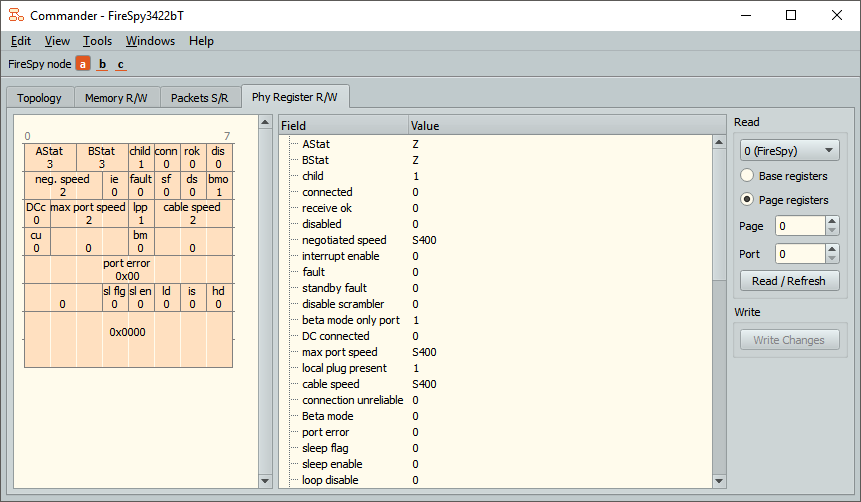
Task: Select the max port speed field row
Action: point(496,352)
